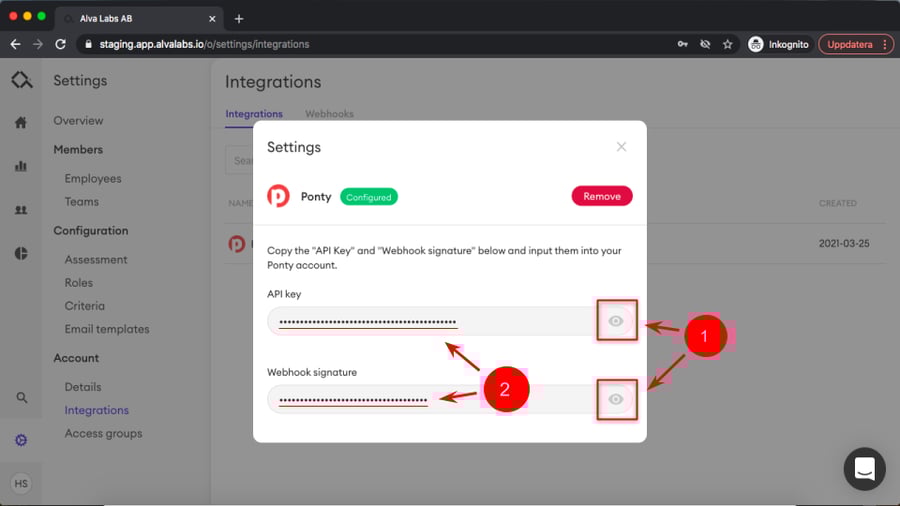Click the Alva Labs logo icon

pos(21,80)
